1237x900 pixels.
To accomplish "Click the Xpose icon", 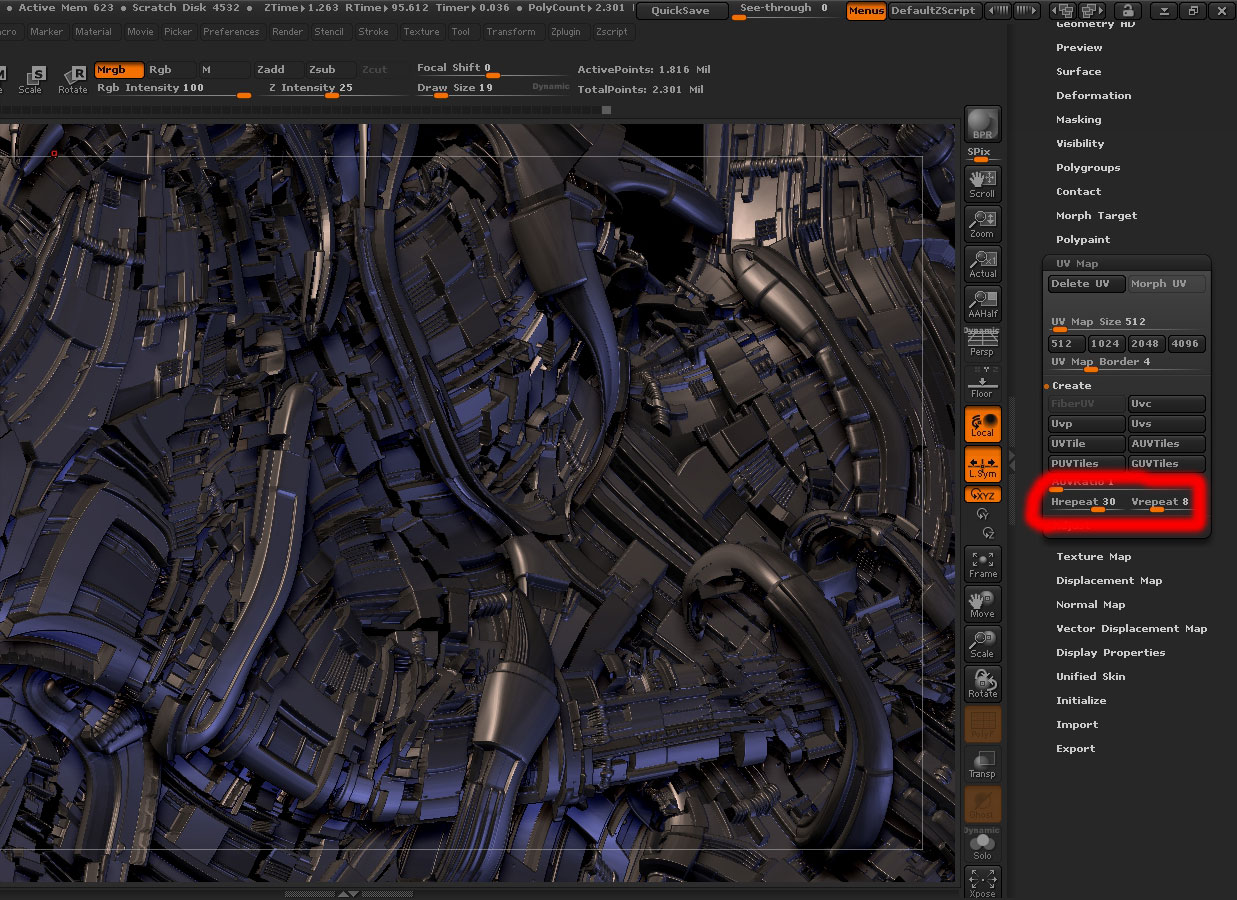I will click(982, 883).
